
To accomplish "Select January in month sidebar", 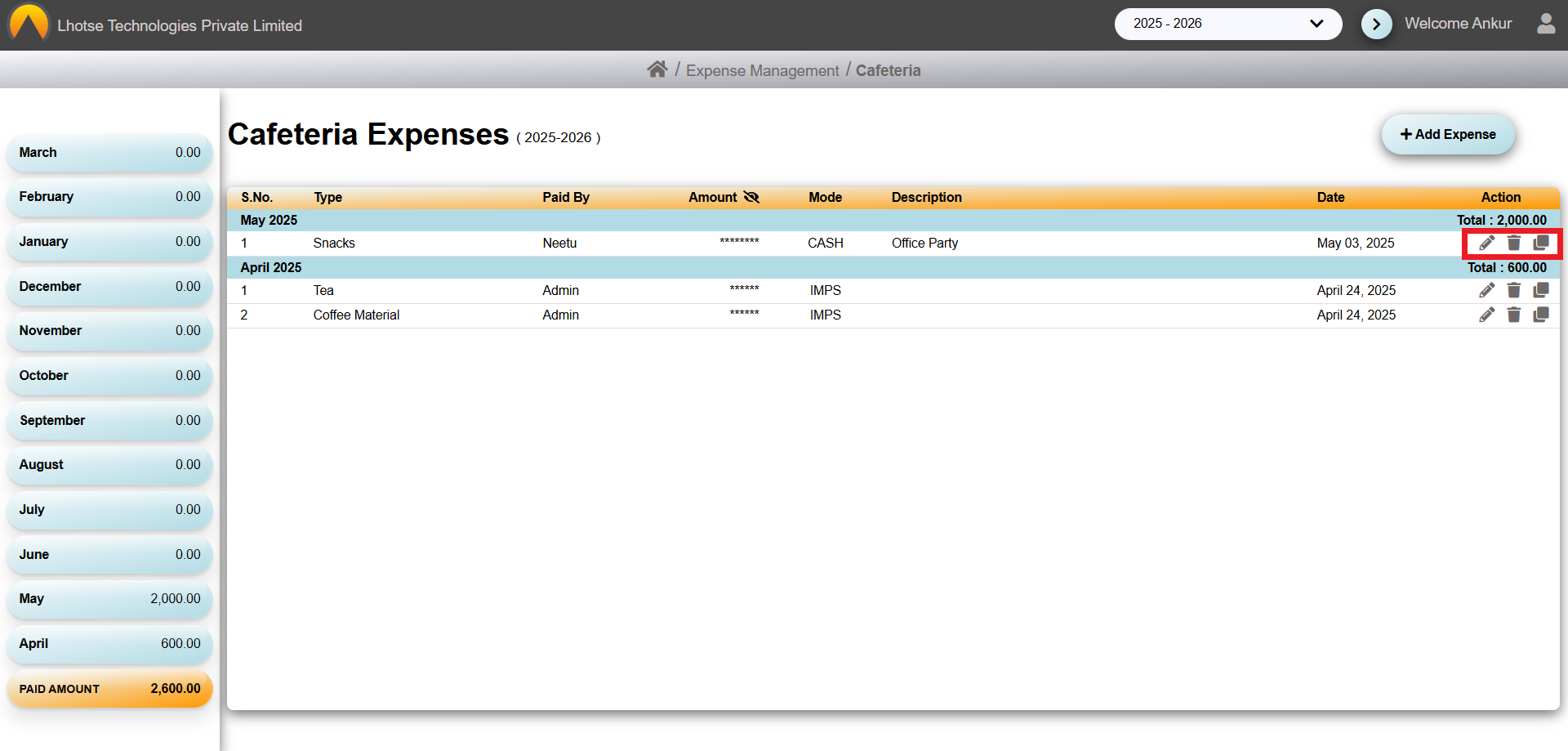I will click(x=109, y=242).
